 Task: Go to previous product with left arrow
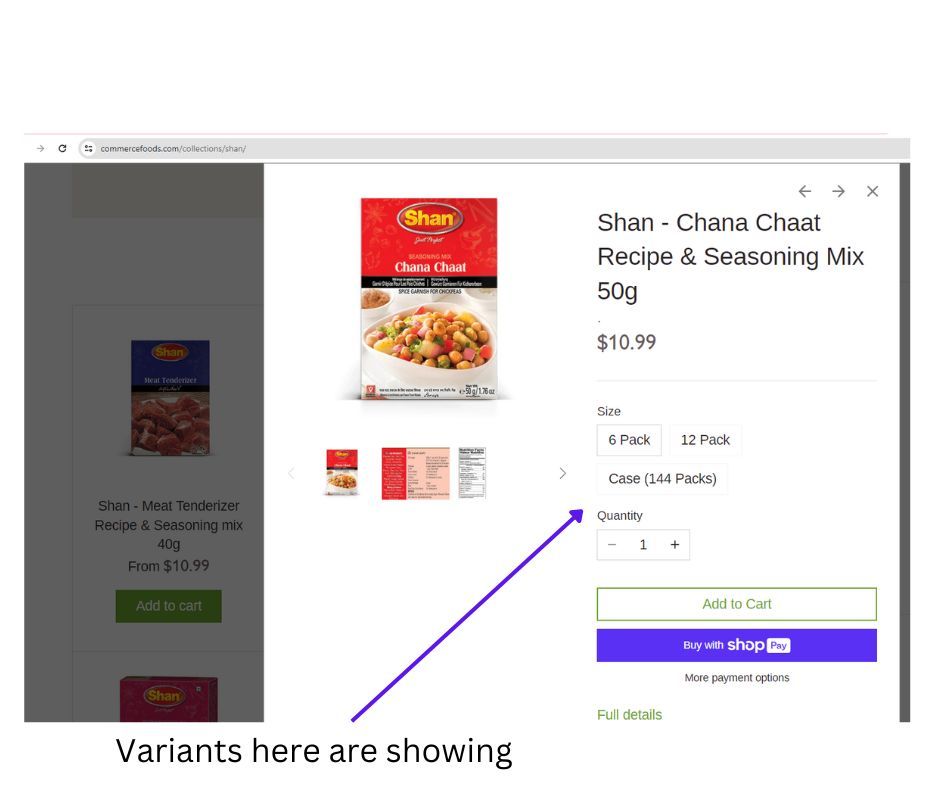click(x=805, y=191)
